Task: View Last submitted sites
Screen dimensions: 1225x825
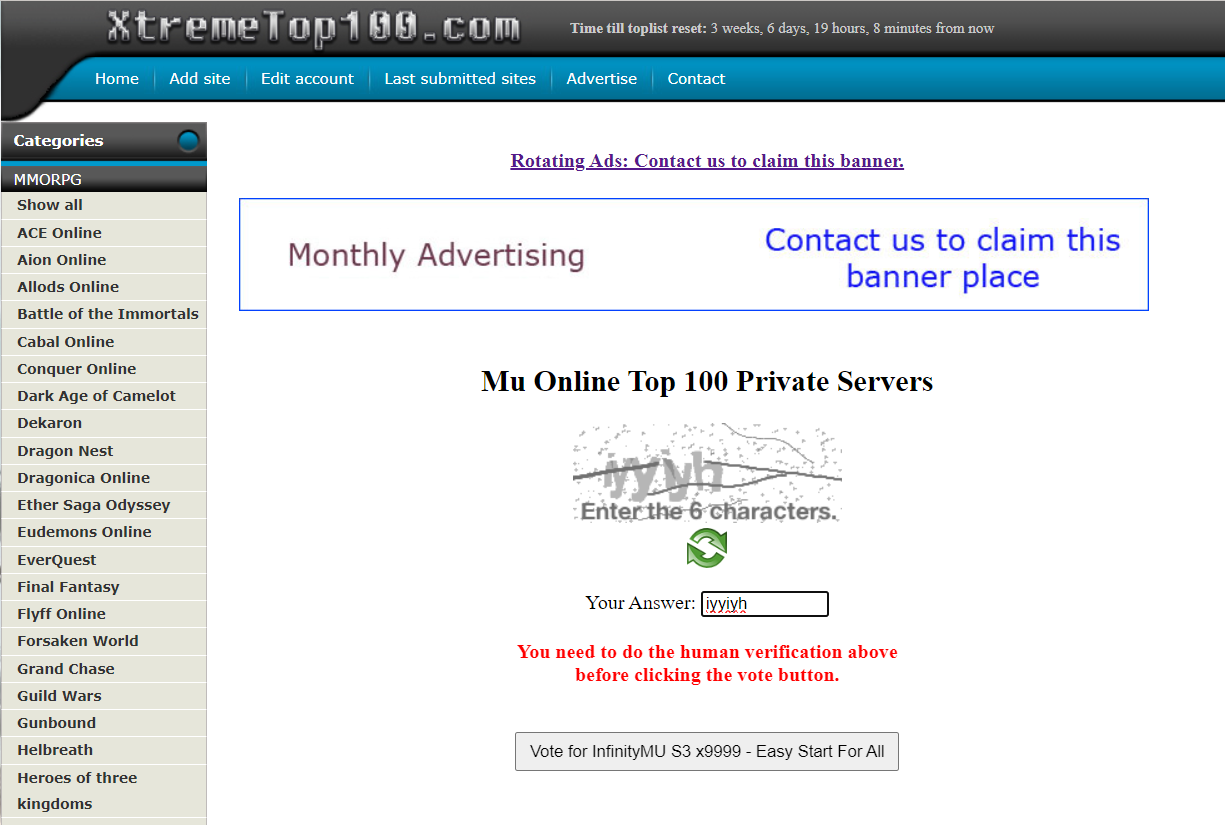Action: [x=460, y=79]
